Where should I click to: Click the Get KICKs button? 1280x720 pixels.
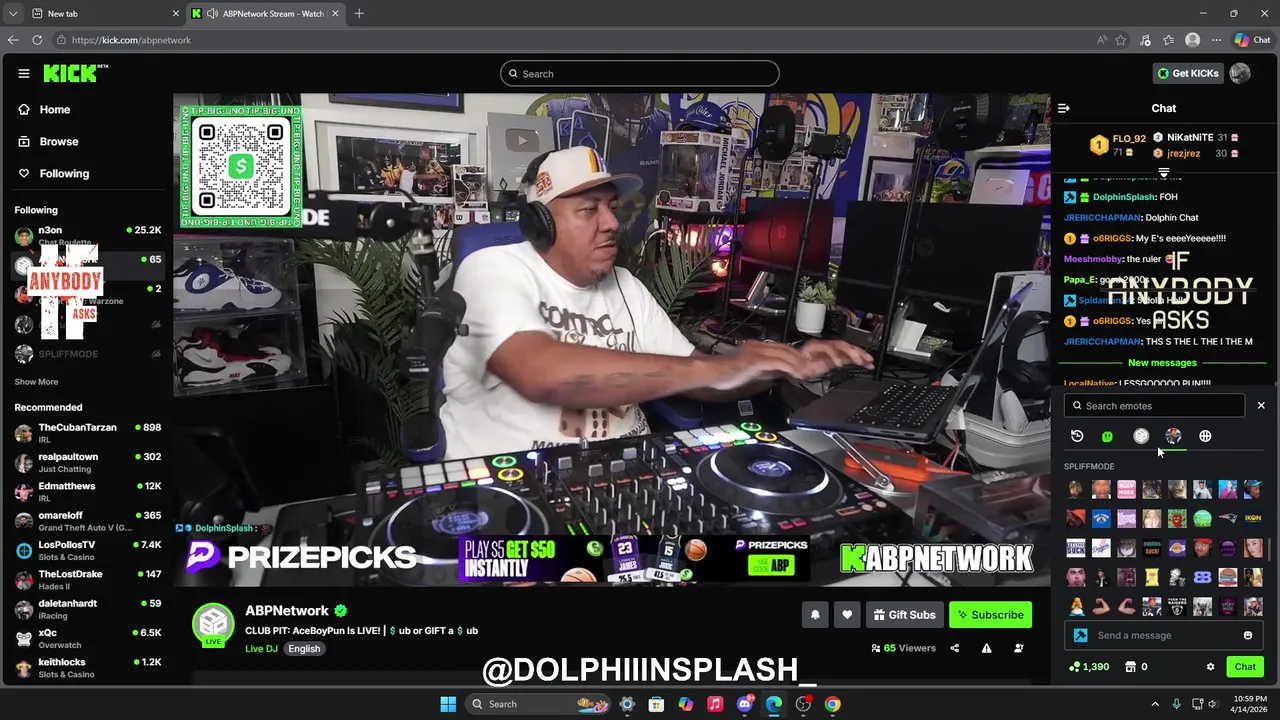pos(1188,73)
